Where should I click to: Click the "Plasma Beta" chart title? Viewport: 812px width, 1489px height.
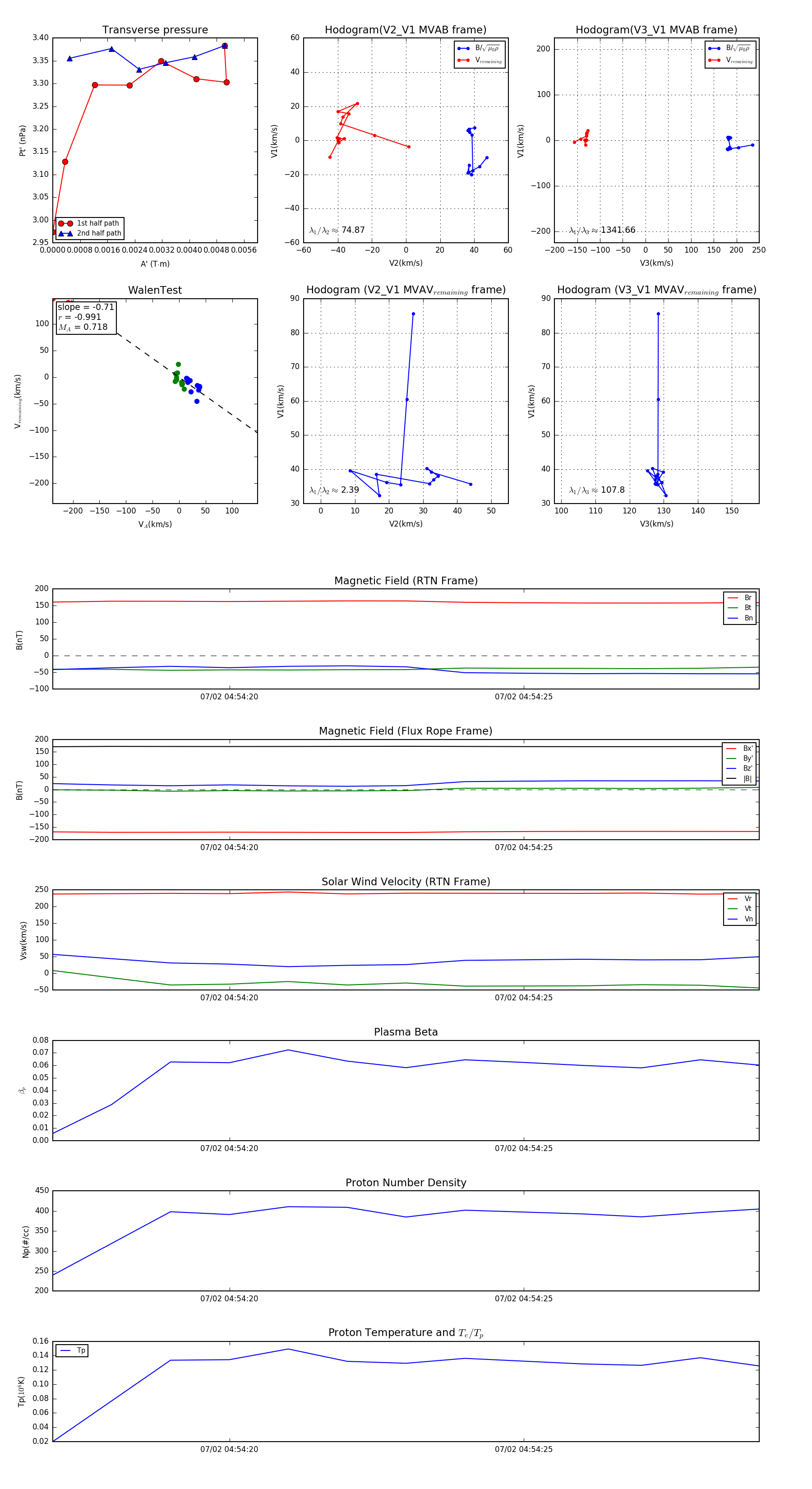coord(406,1032)
